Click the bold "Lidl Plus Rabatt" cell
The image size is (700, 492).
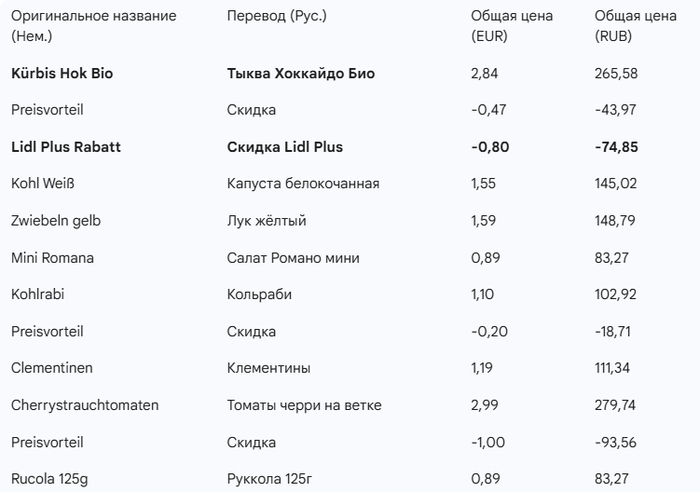point(65,147)
